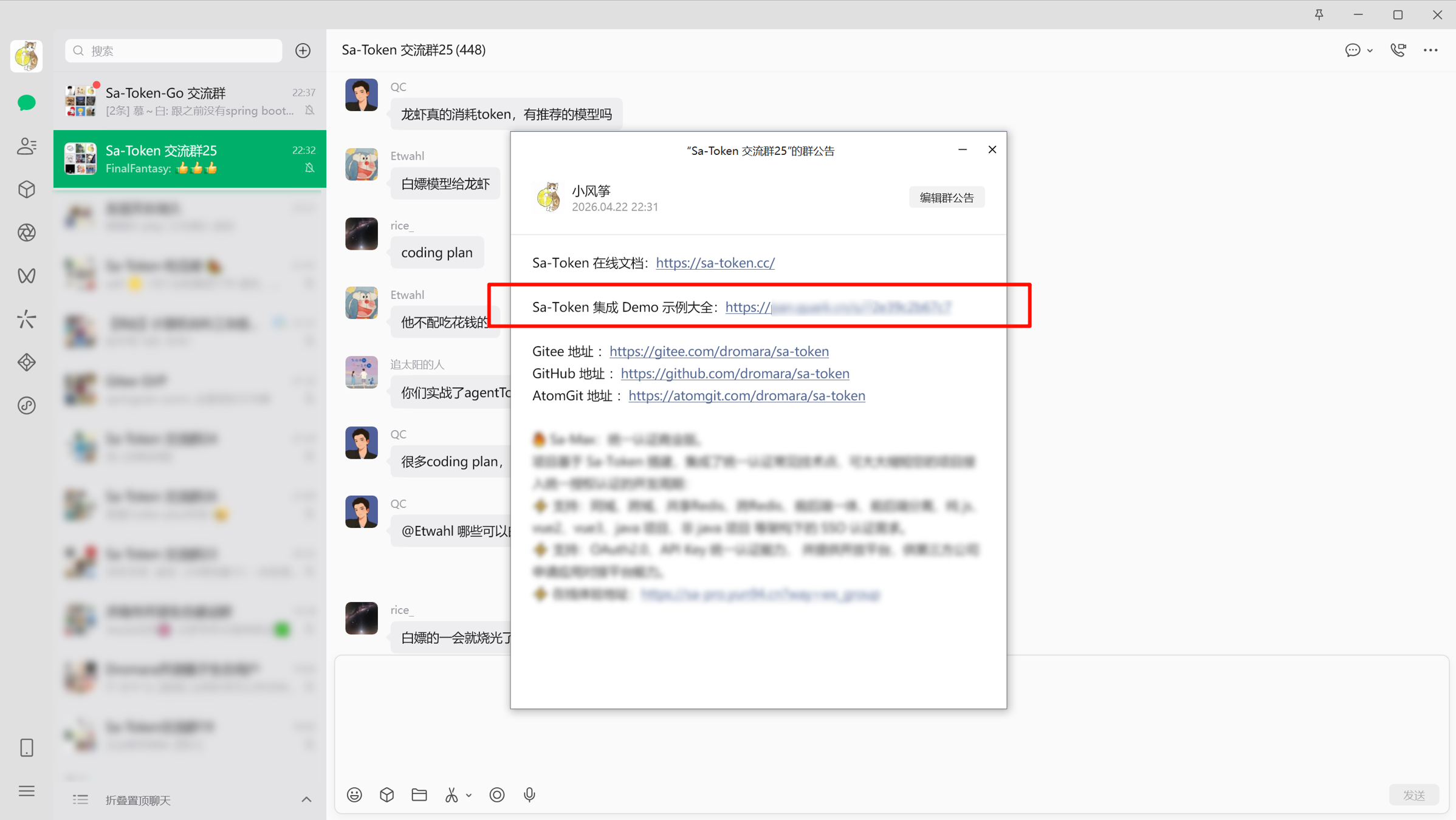Open the Mini Programs icon in sidebar

[26, 405]
